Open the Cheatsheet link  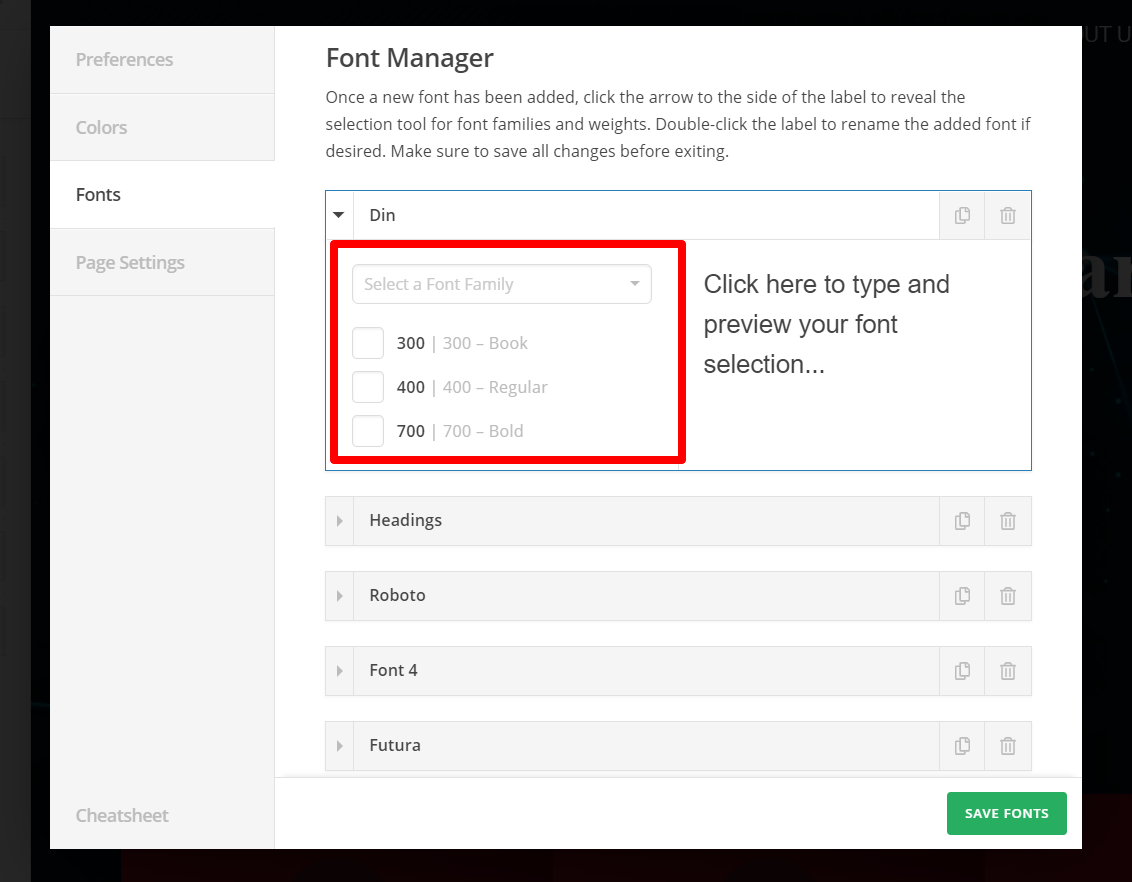point(122,815)
